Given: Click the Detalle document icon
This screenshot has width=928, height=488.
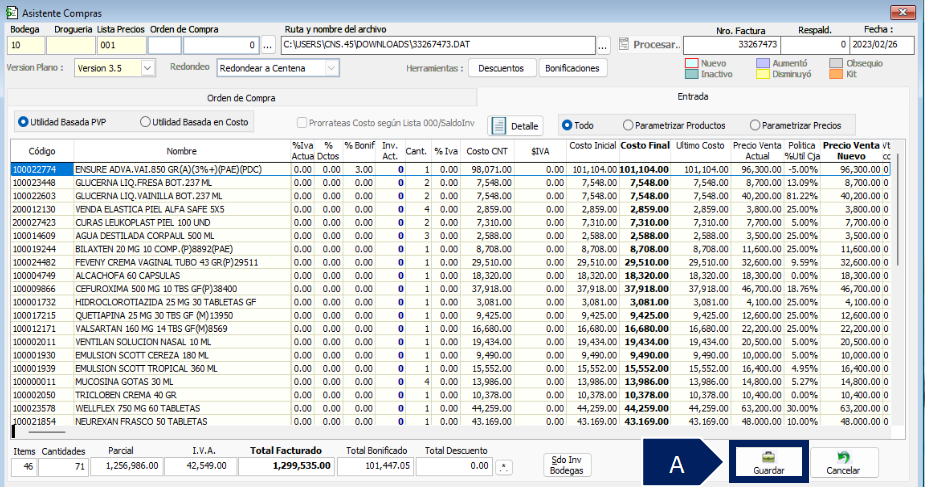Looking at the screenshot, I should pyautogui.click(x=499, y=125).
